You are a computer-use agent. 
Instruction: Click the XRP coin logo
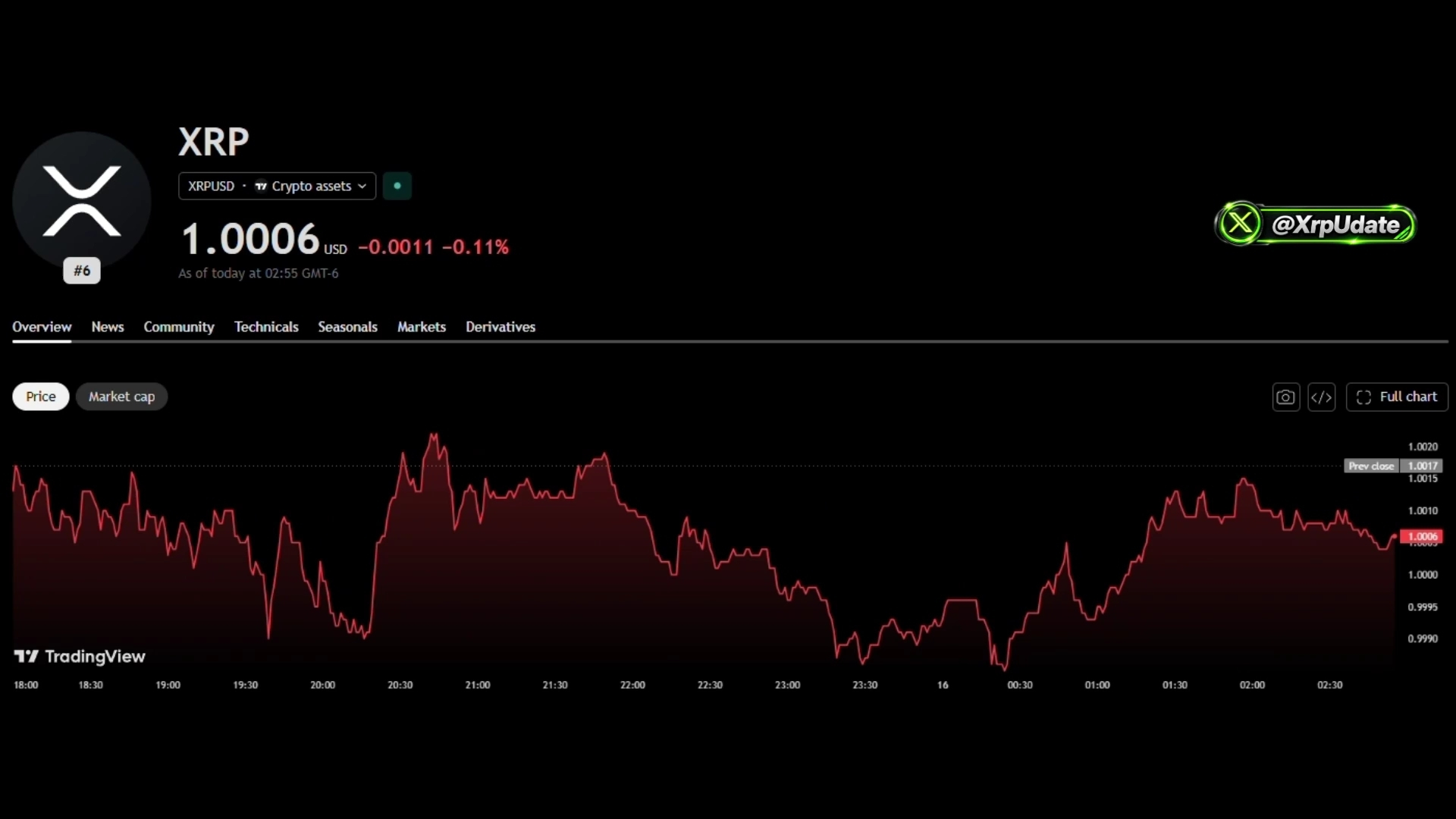[x=82, y=201]
